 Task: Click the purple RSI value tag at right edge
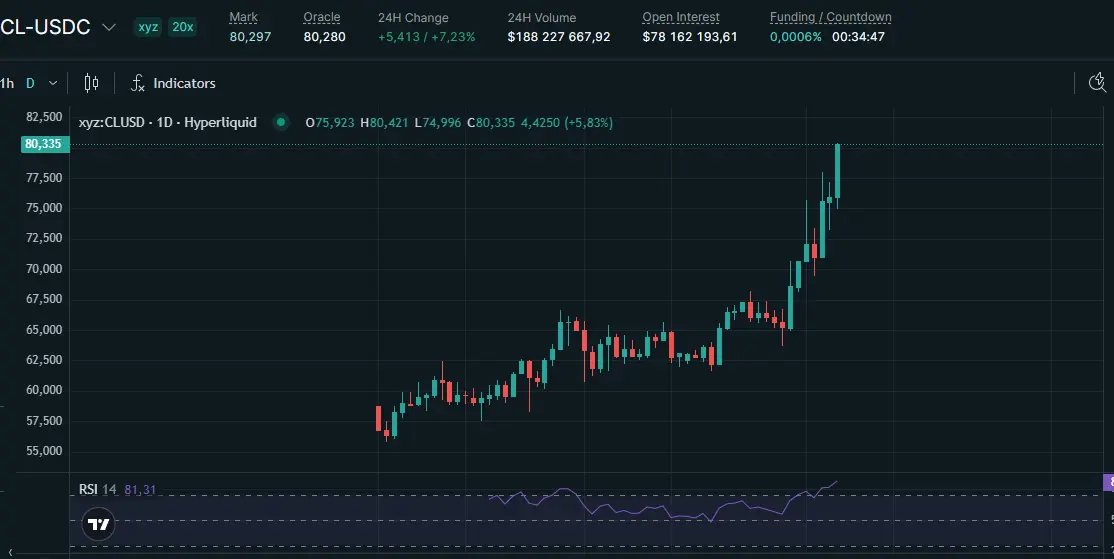click(x=1108, y=483)
